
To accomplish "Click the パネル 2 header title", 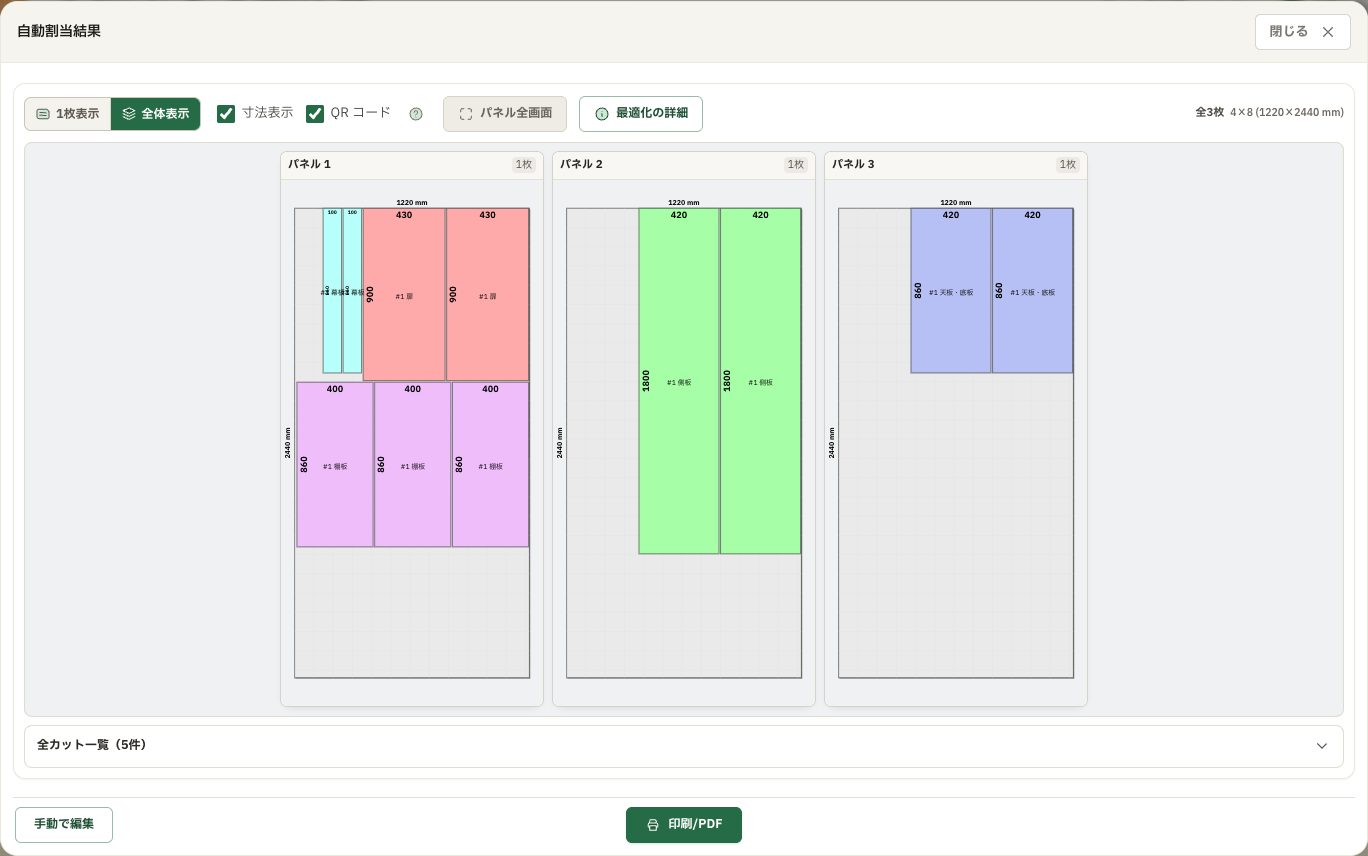I will 582,165.
